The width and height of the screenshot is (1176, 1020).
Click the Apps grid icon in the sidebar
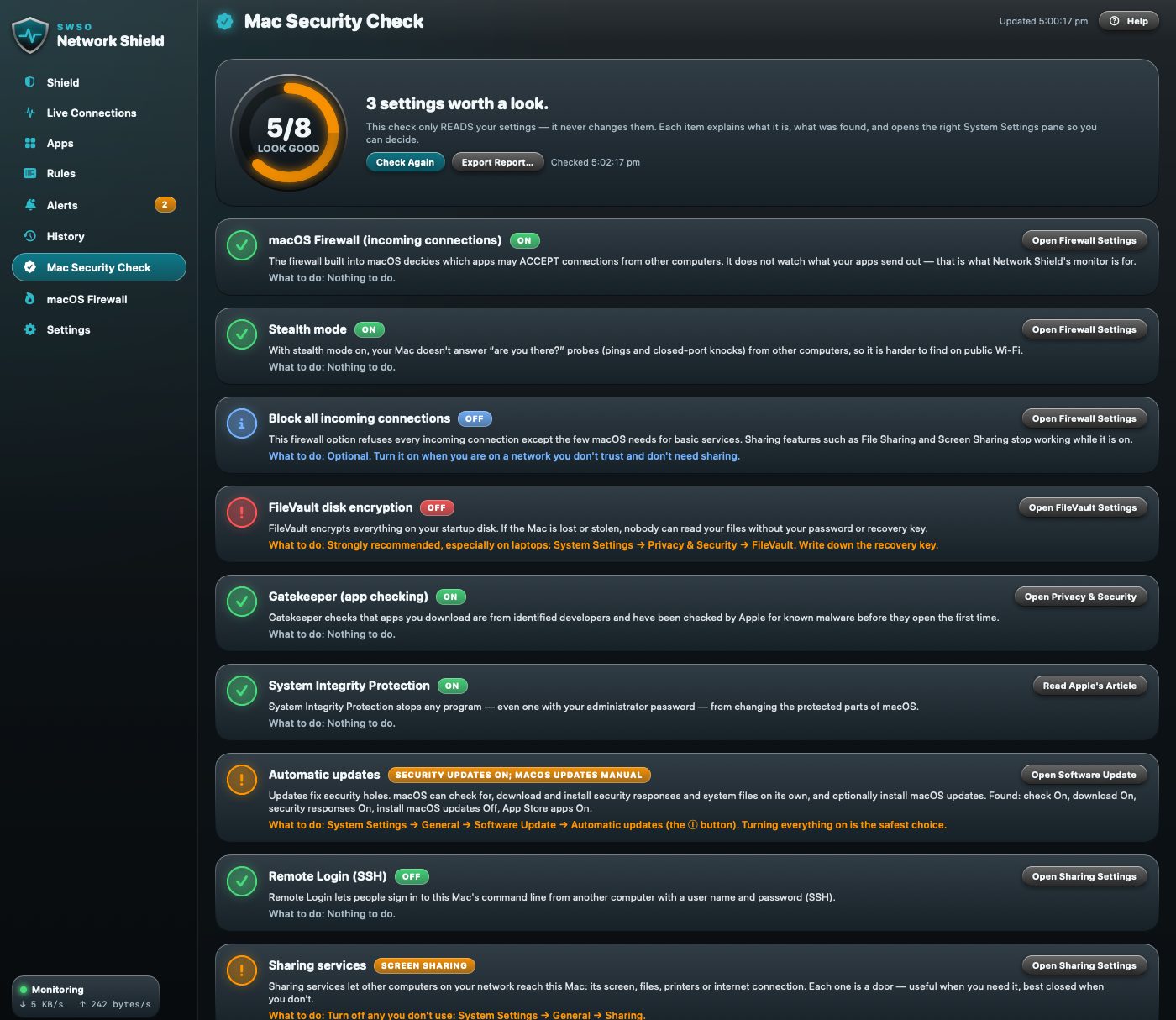click(x=30, y=143)
